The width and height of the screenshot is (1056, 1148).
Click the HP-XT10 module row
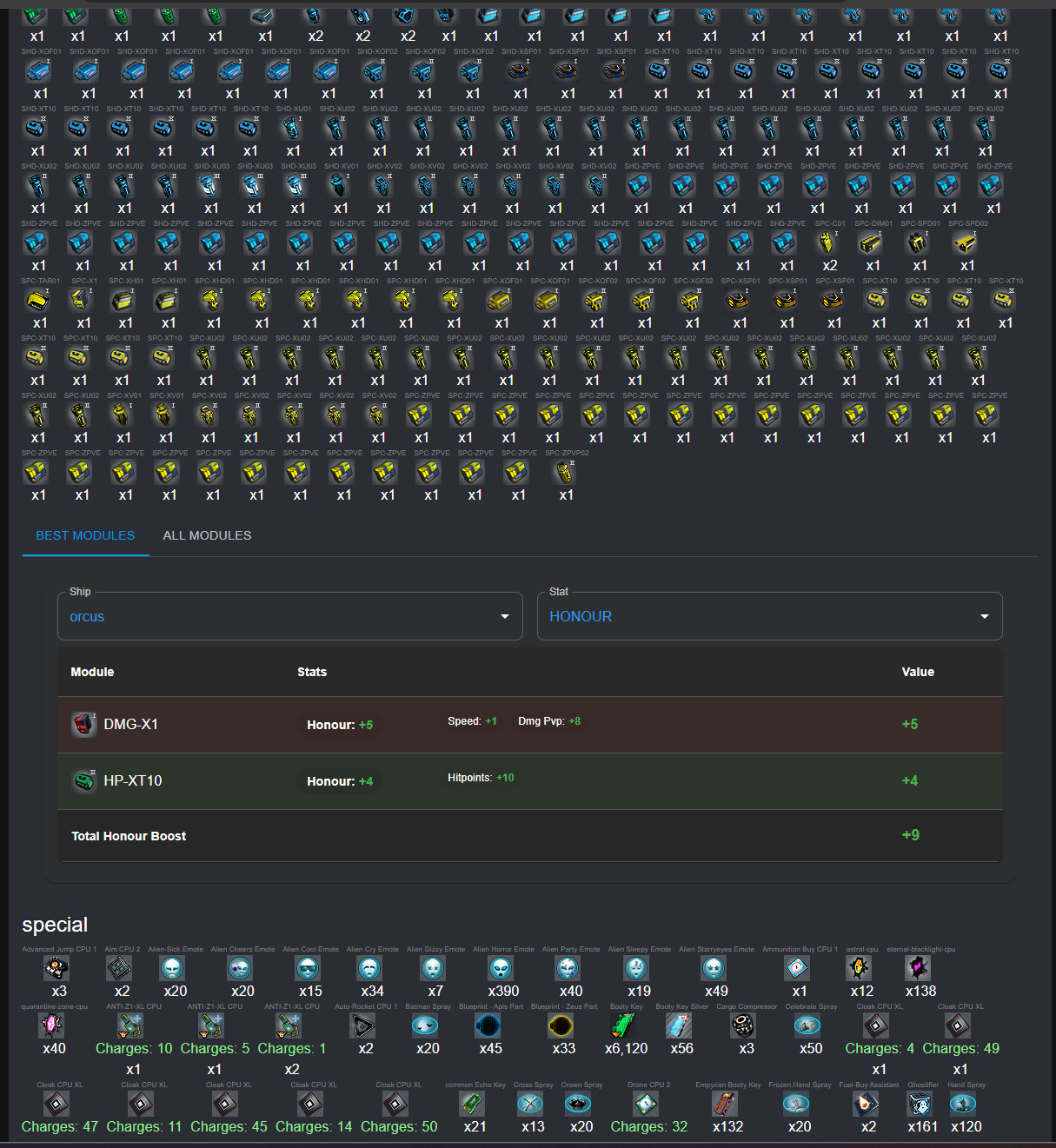click(530, 780)
